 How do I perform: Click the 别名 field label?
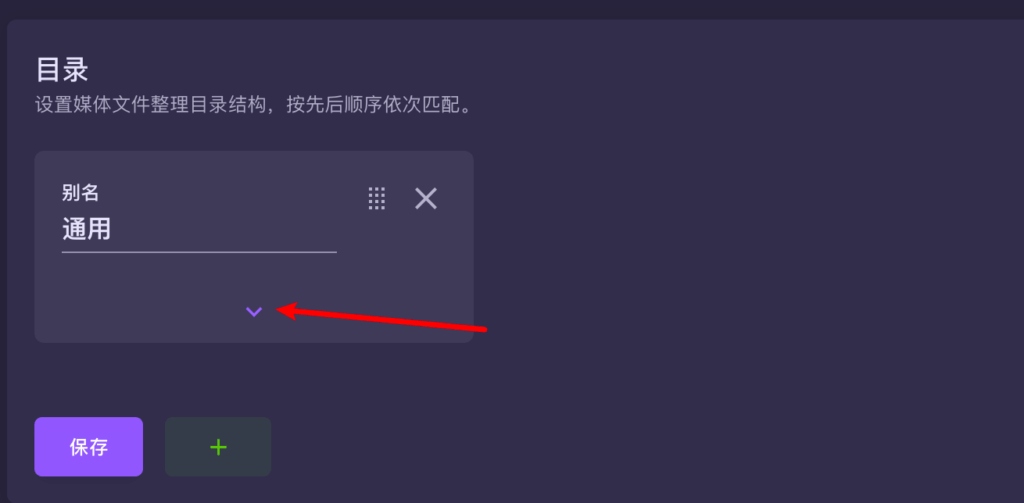[80, 192]
